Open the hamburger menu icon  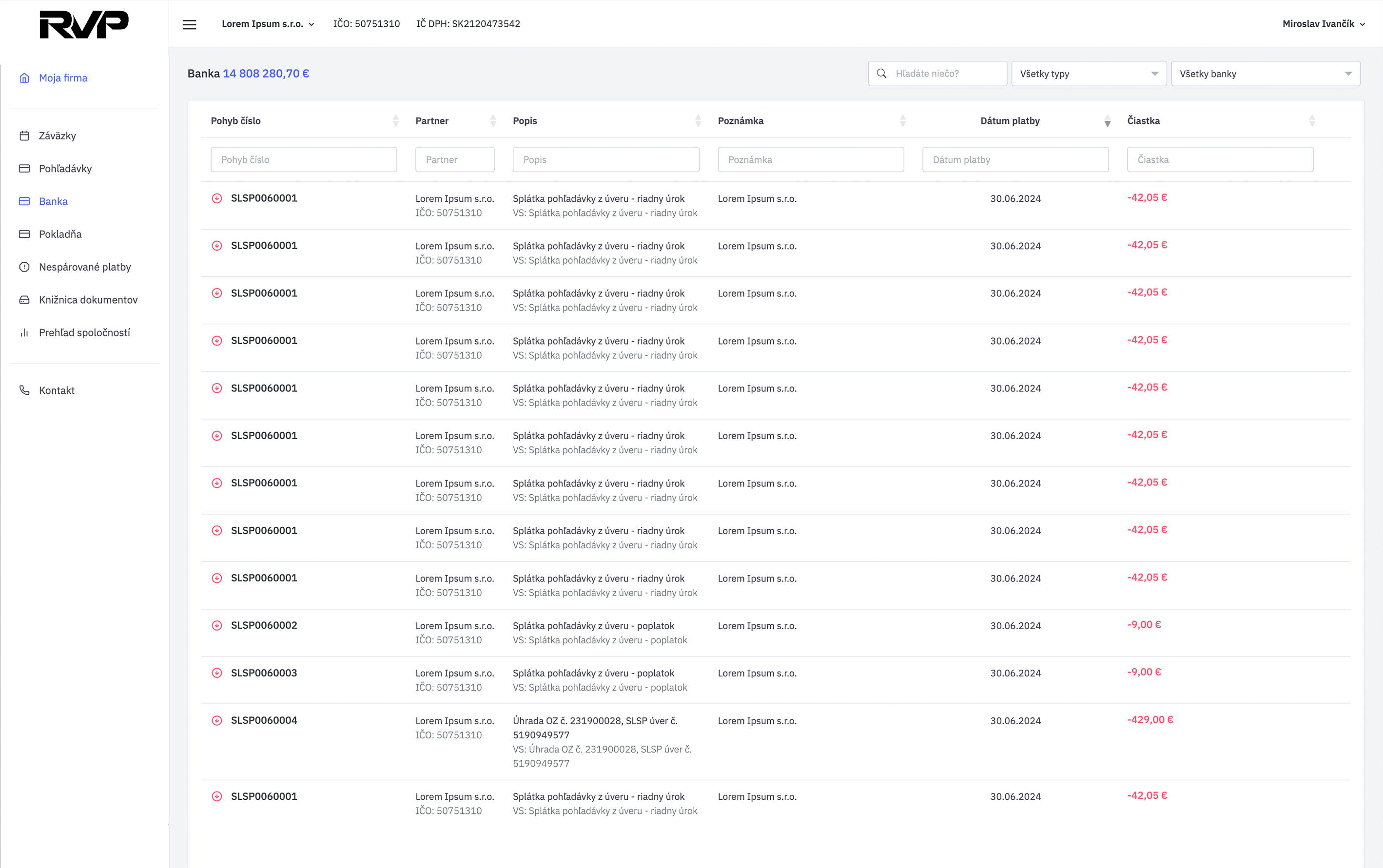(x=190, y=24)
